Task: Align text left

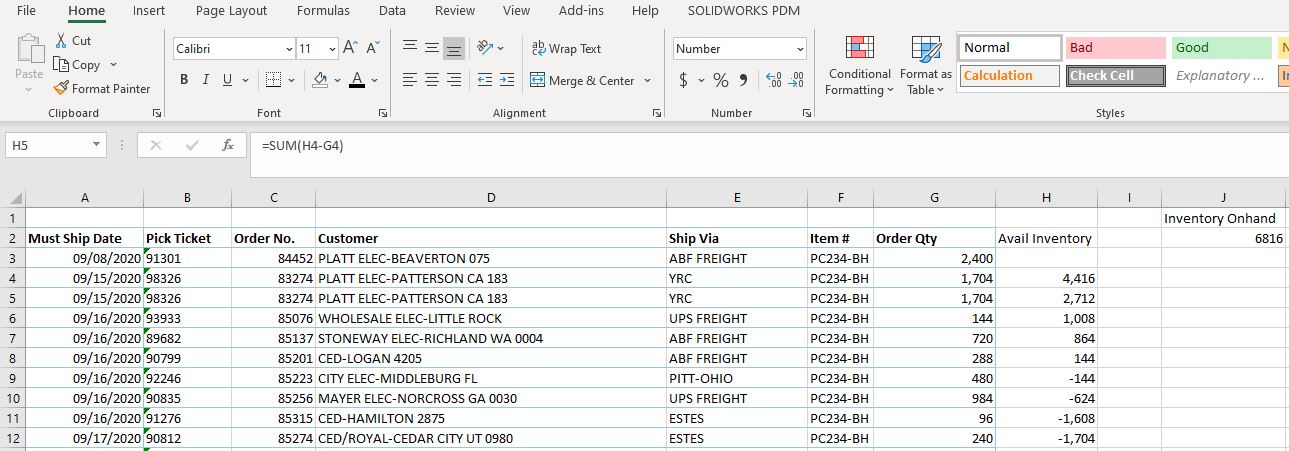Action: pos(410,80)
